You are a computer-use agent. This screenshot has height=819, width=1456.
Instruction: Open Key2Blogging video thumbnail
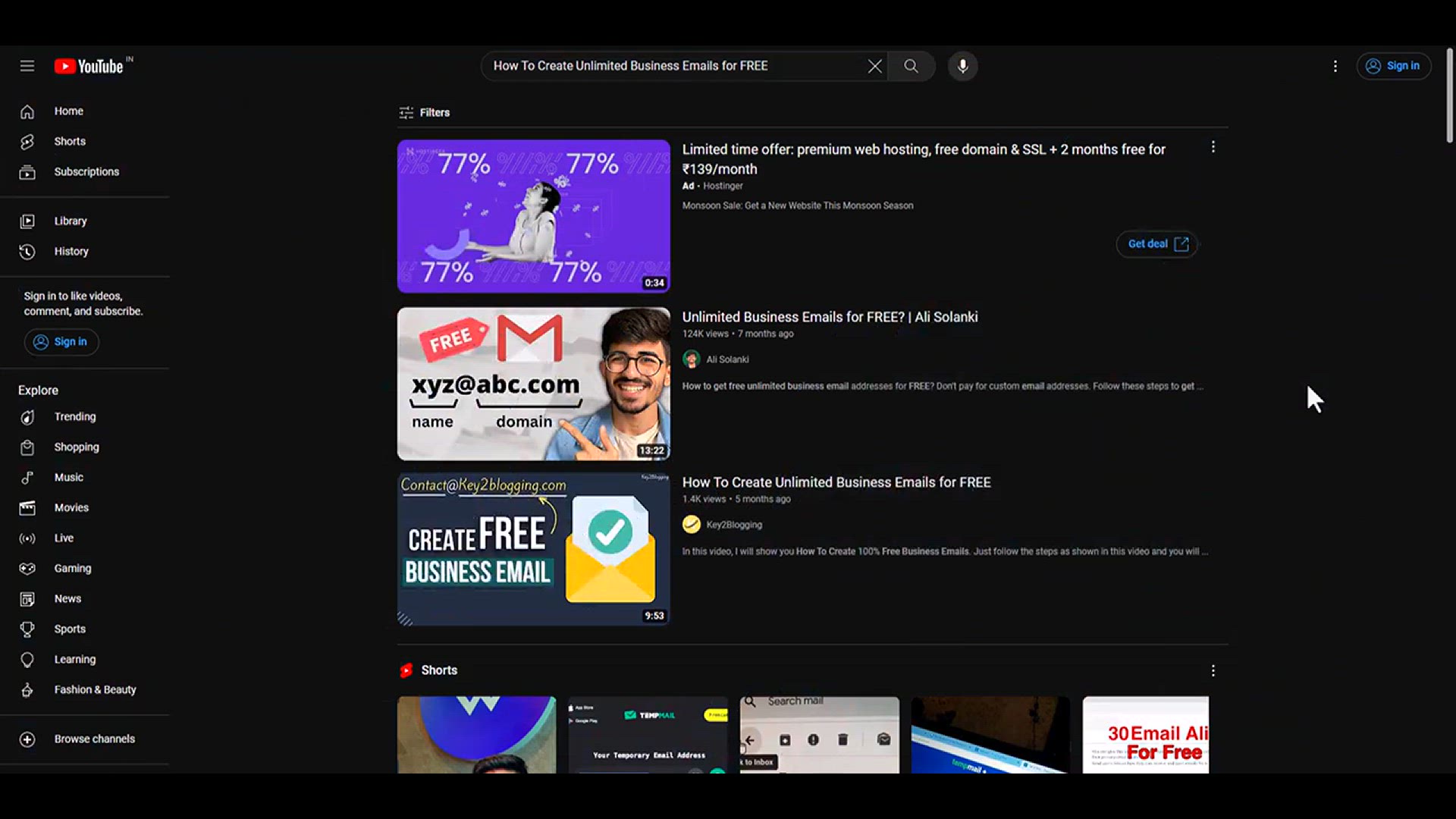tap(534, 550)
